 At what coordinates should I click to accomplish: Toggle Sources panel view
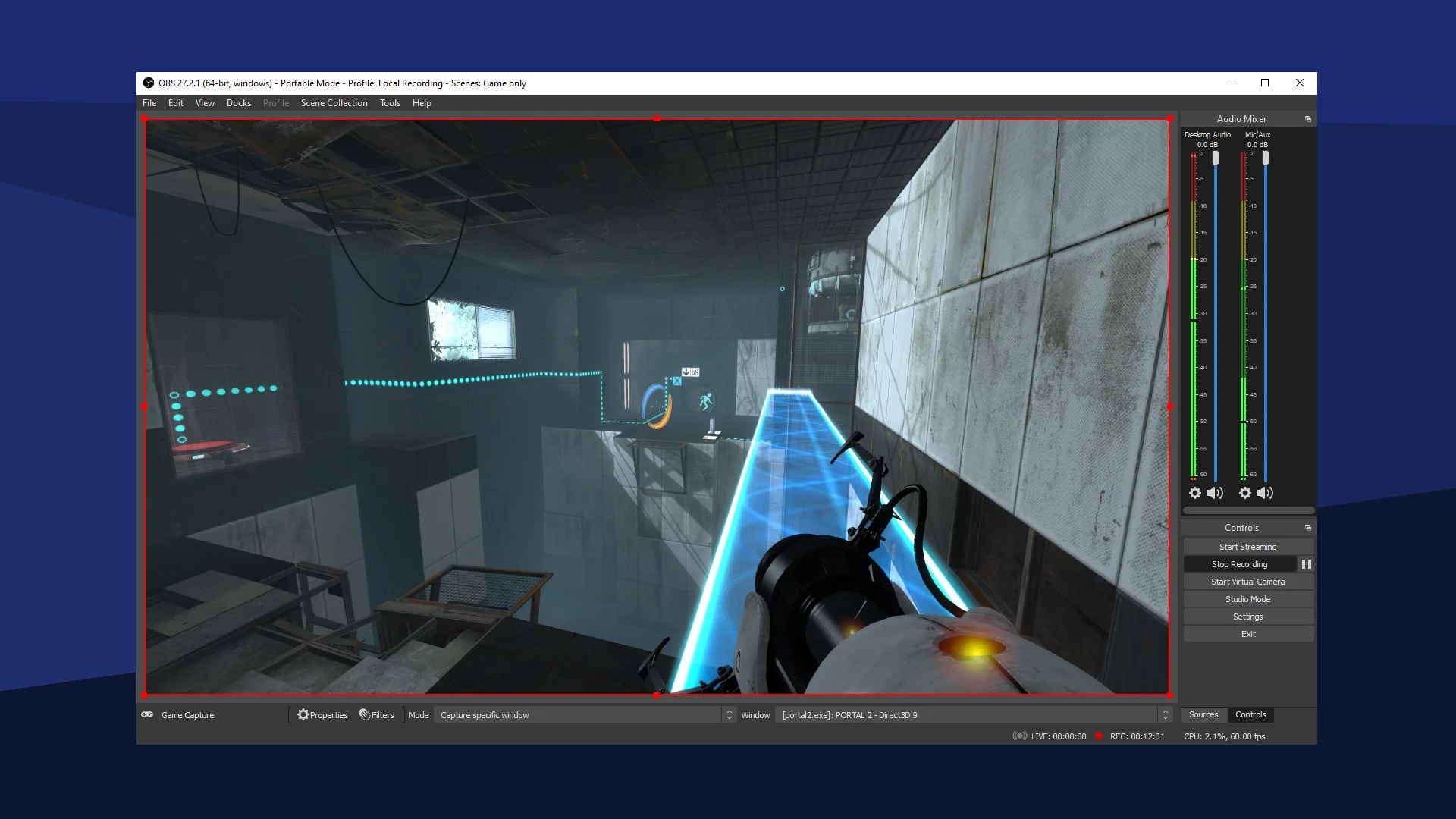pos(1204,714)
